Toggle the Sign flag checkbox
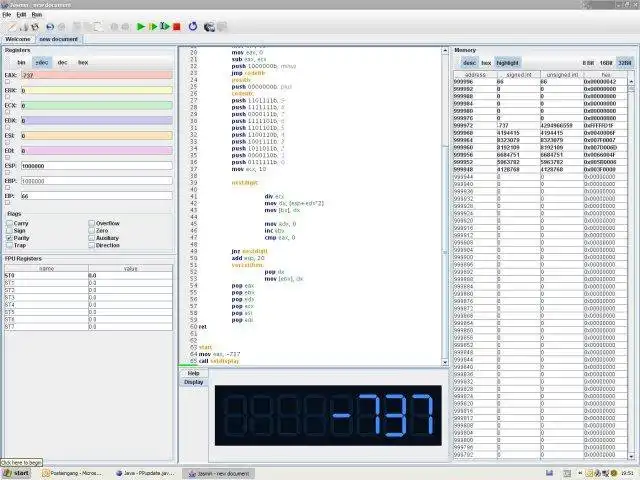The image size is (640, 480). 9,231
